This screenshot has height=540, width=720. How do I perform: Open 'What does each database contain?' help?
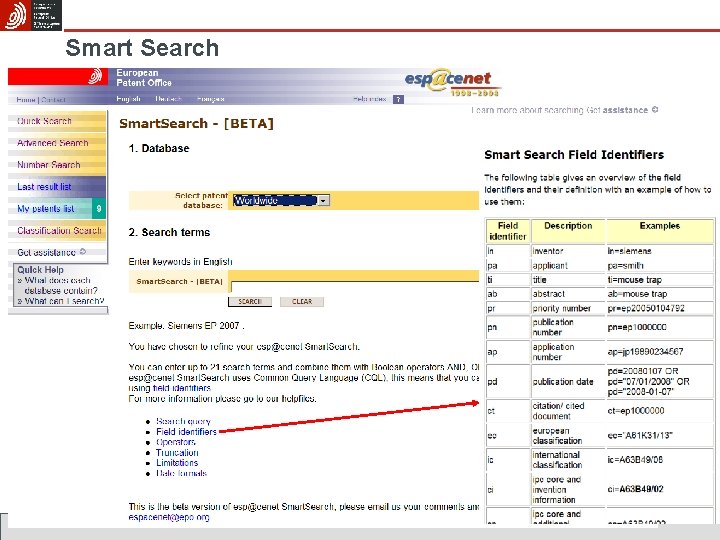coord(59,285)
